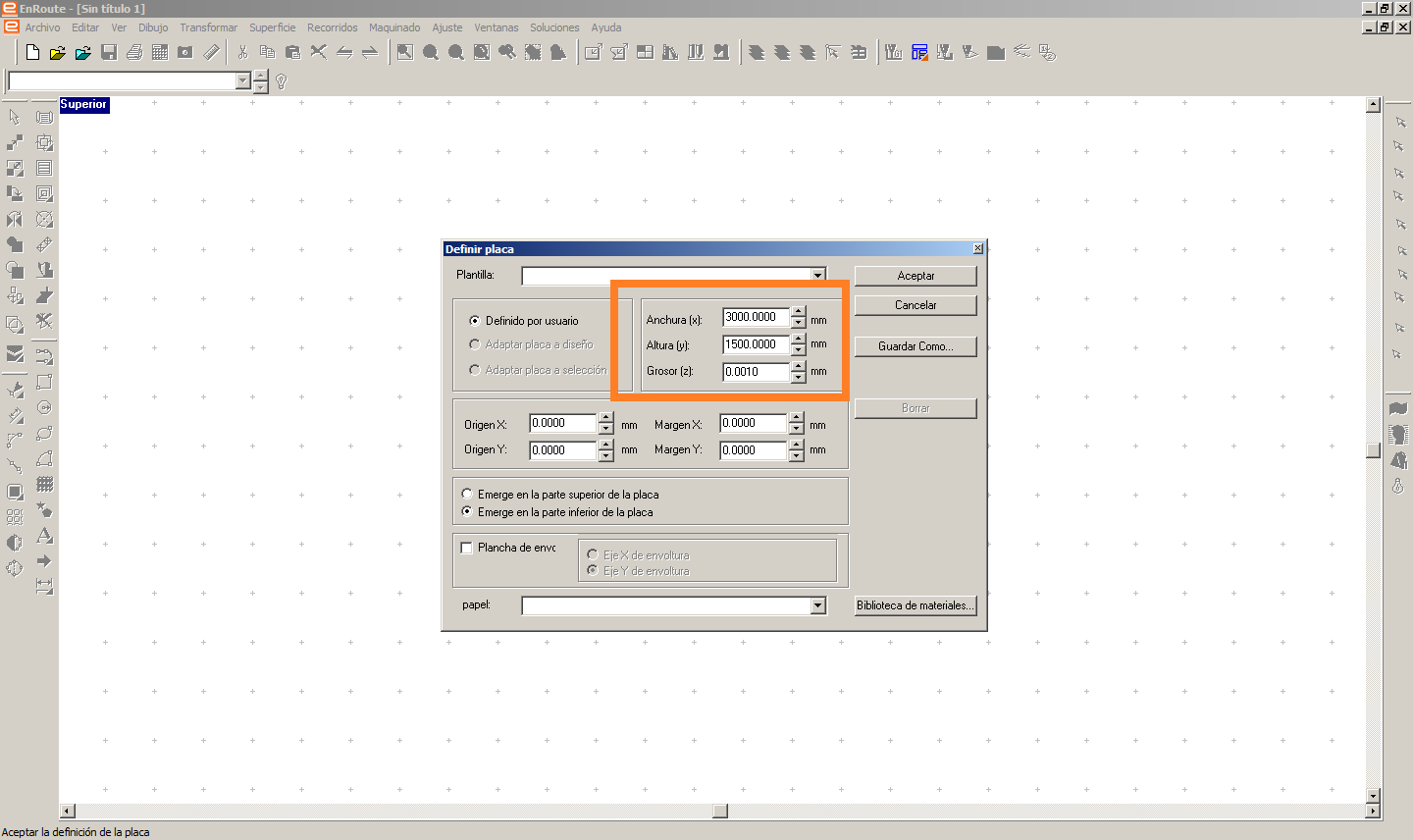Click the Altura (y) input field
The image size is (1413, 840).
pos(757,344)
